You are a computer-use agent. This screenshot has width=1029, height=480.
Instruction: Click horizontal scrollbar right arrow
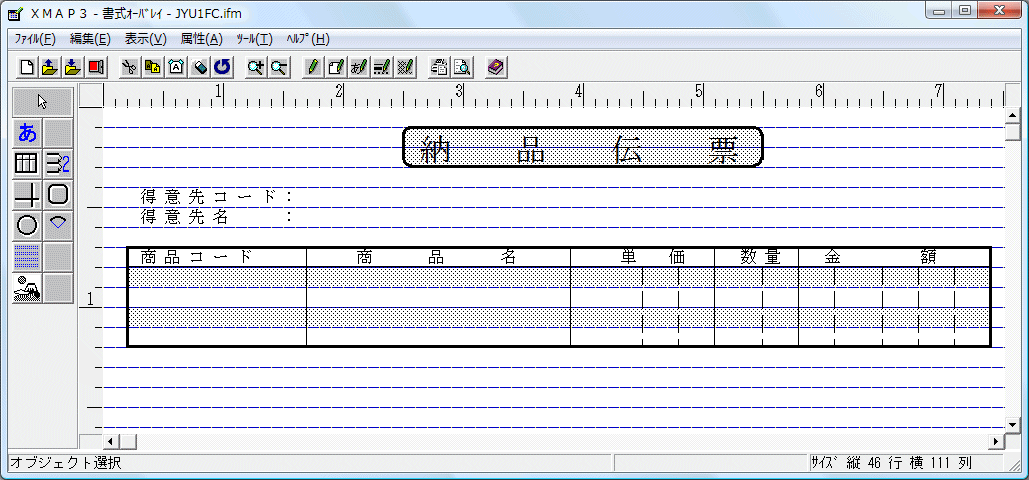point(998,441)
